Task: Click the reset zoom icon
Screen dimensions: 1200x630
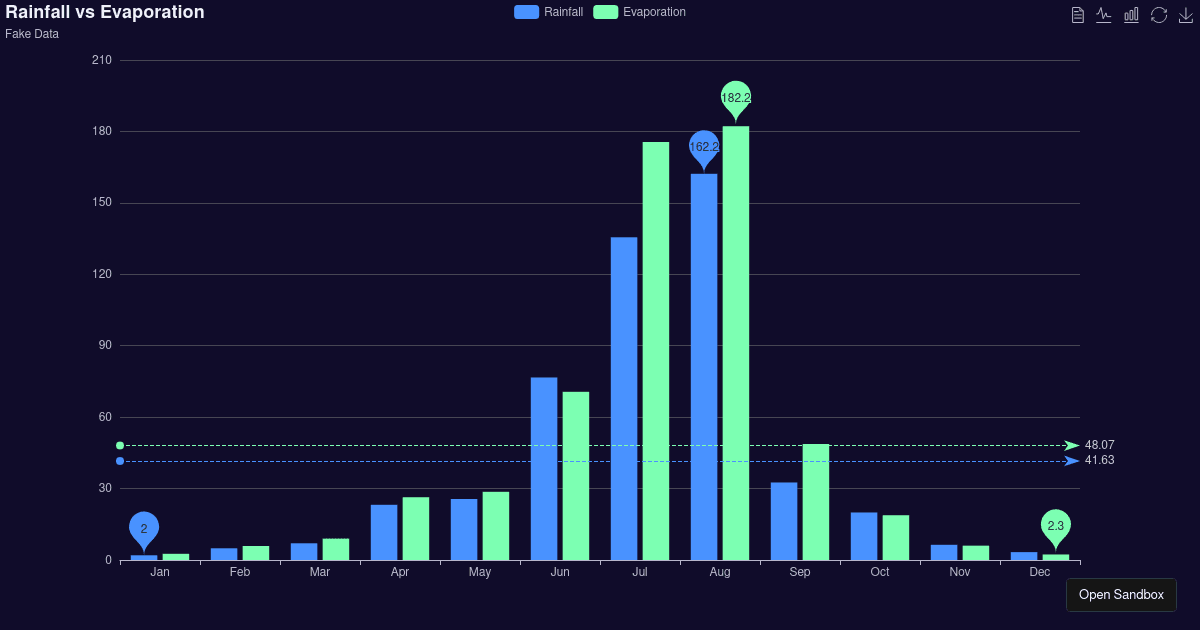Action: [x=1158, y=14]
